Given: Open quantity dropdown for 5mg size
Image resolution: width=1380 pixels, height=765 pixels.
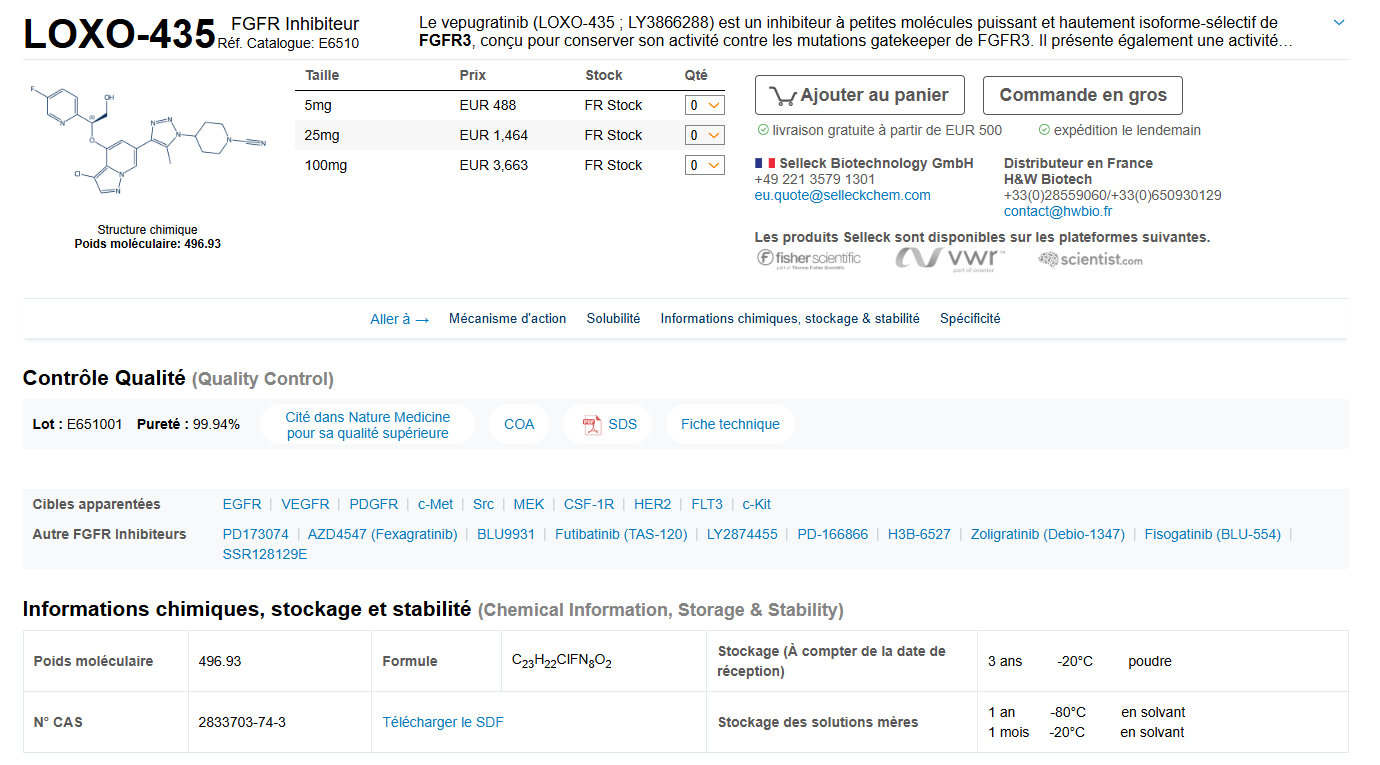Looking at the screenshot, I should (705, 105).
